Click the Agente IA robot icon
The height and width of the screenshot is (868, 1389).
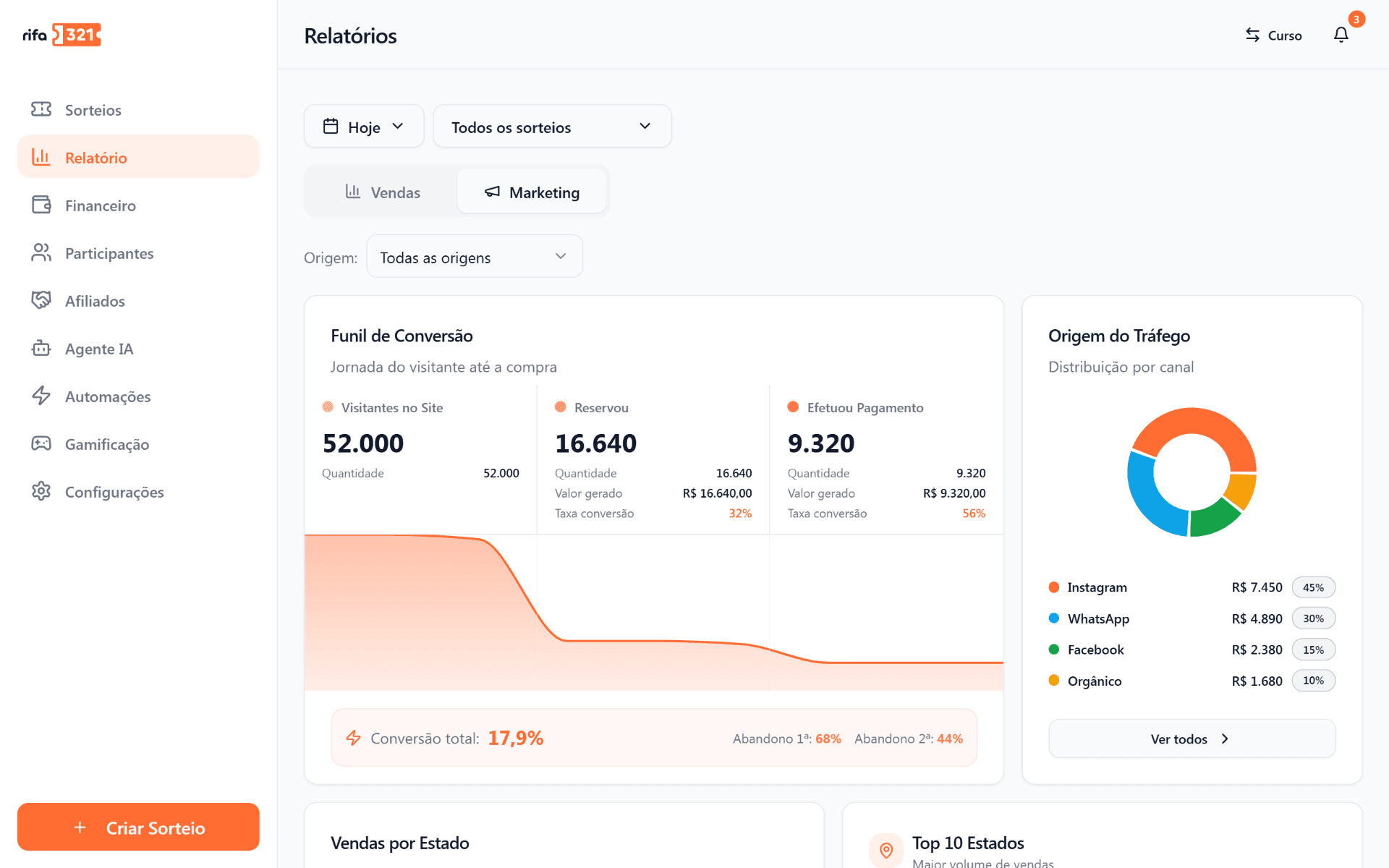(x=41, y=348)
